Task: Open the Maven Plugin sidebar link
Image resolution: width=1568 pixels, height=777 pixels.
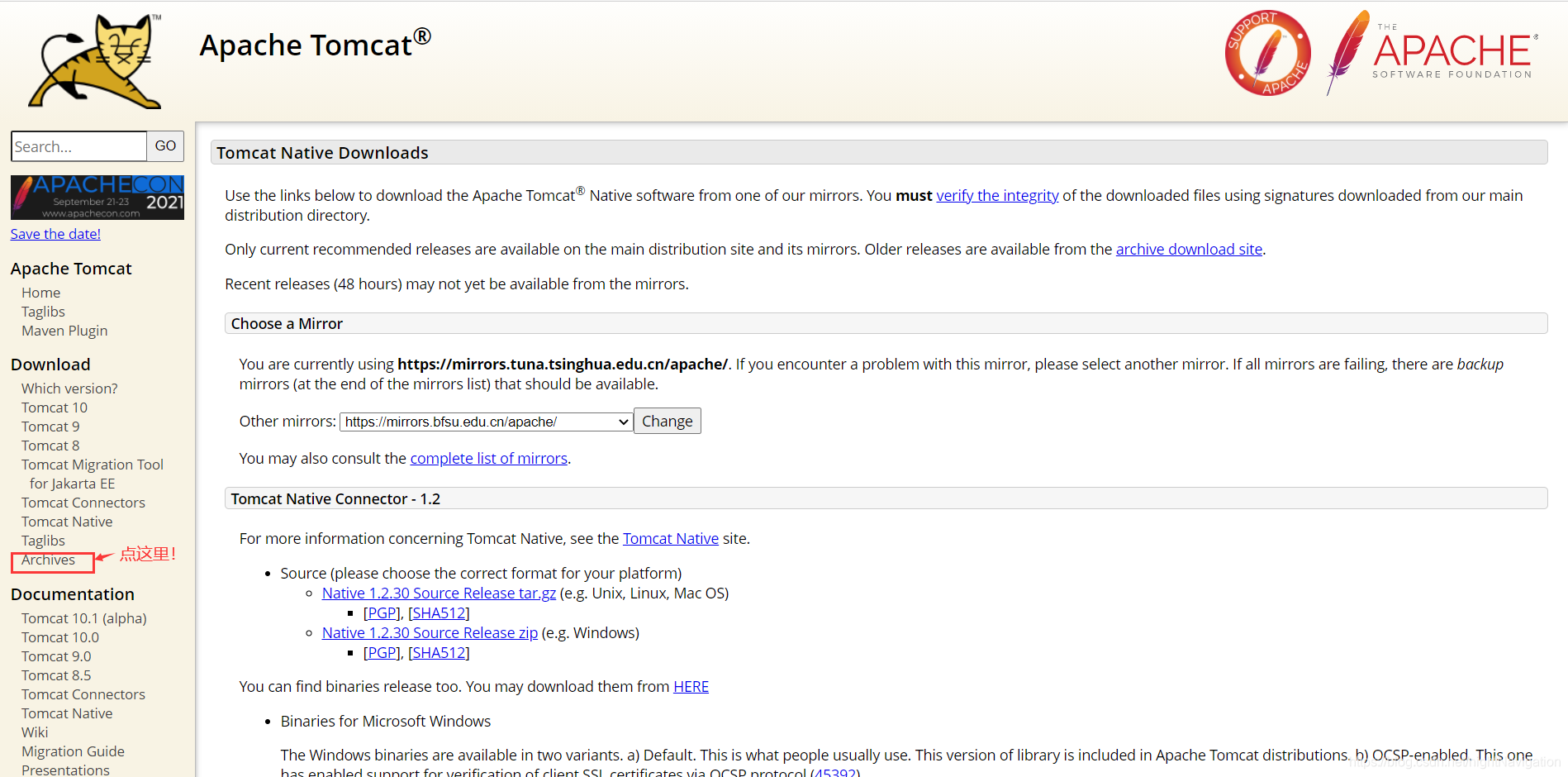Action: (64, 331)
